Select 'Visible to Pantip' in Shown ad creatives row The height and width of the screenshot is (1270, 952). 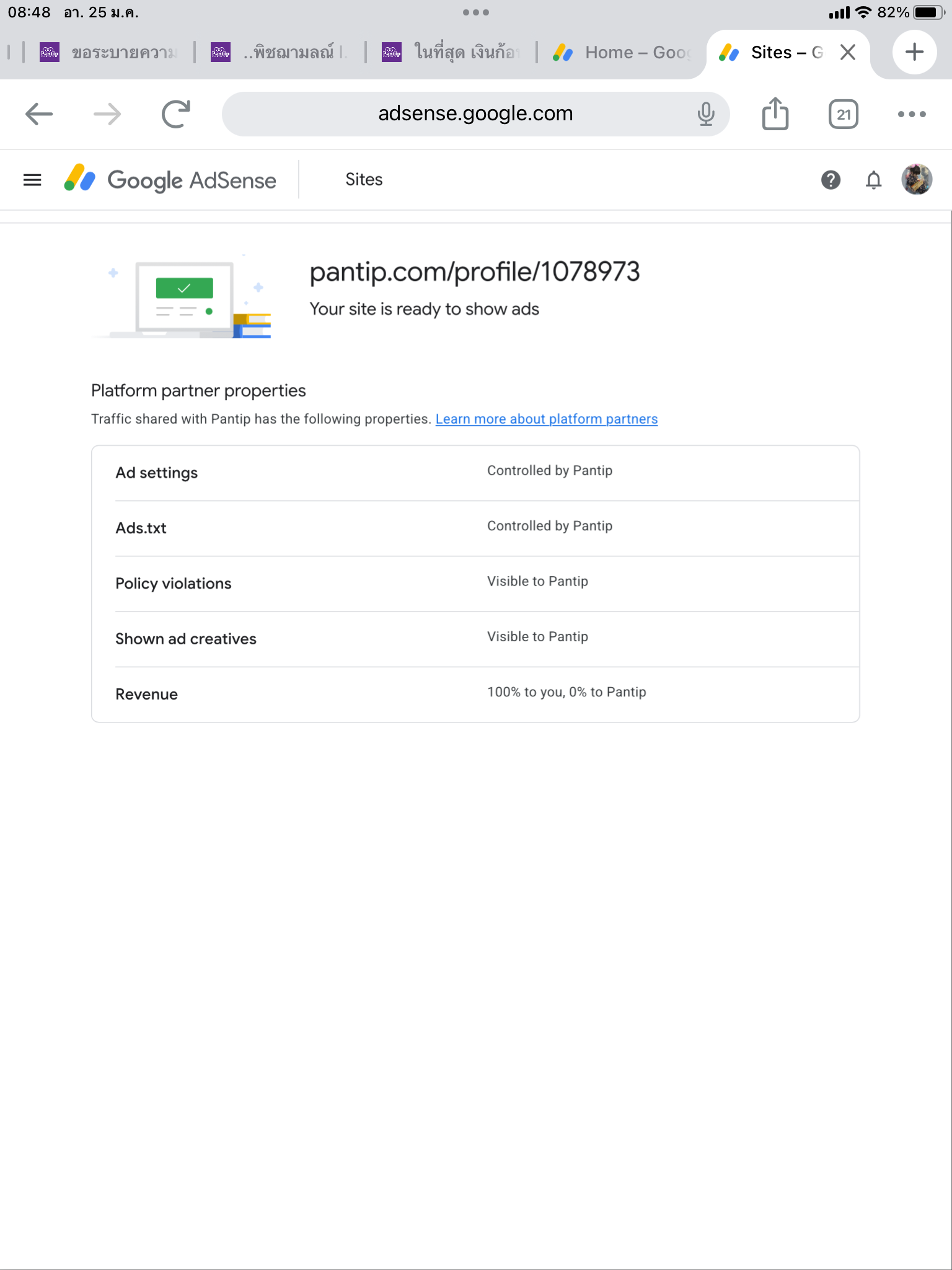click(537, 637)
